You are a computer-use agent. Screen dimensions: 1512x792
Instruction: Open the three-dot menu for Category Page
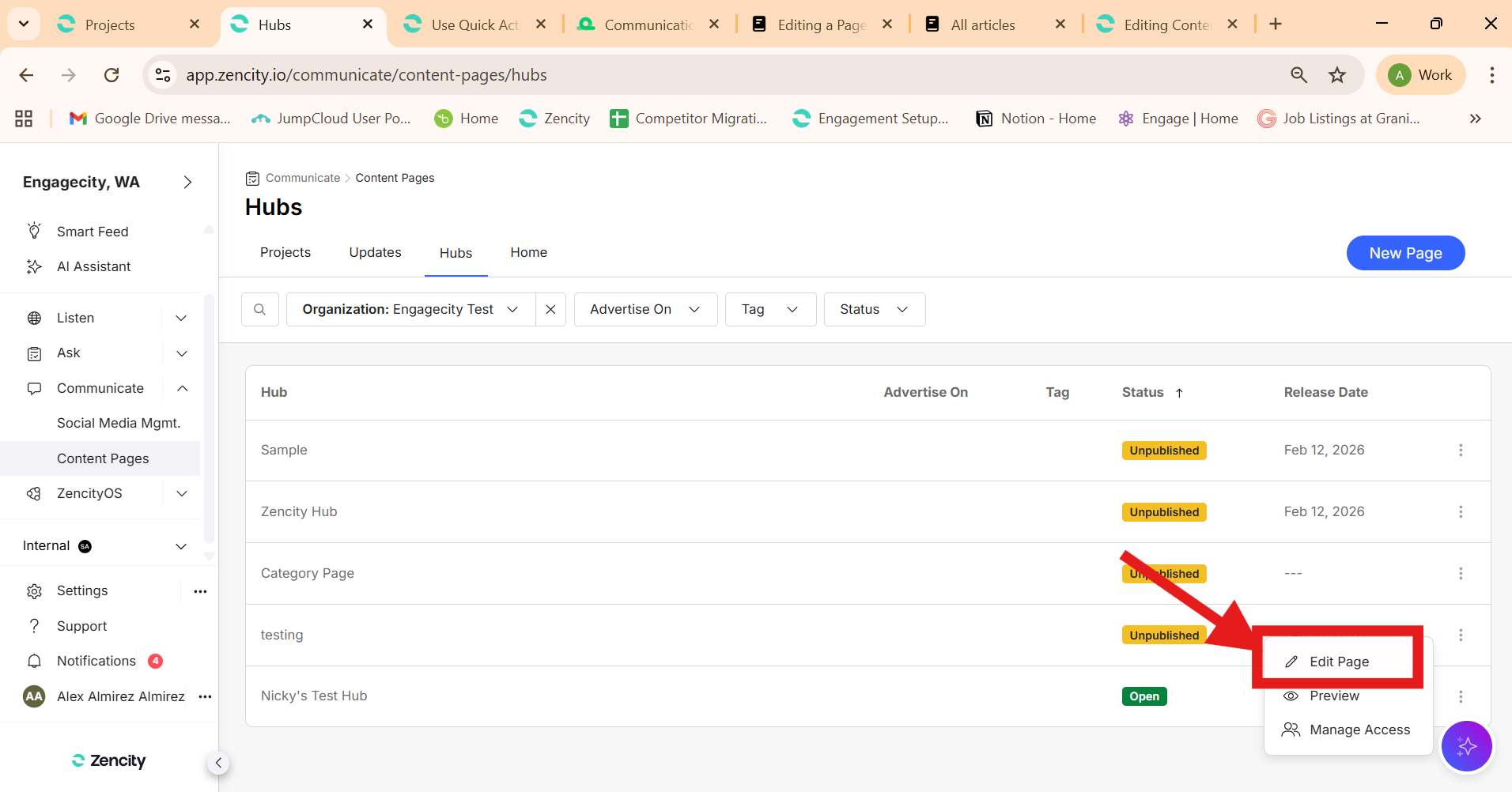point(1460,573)
